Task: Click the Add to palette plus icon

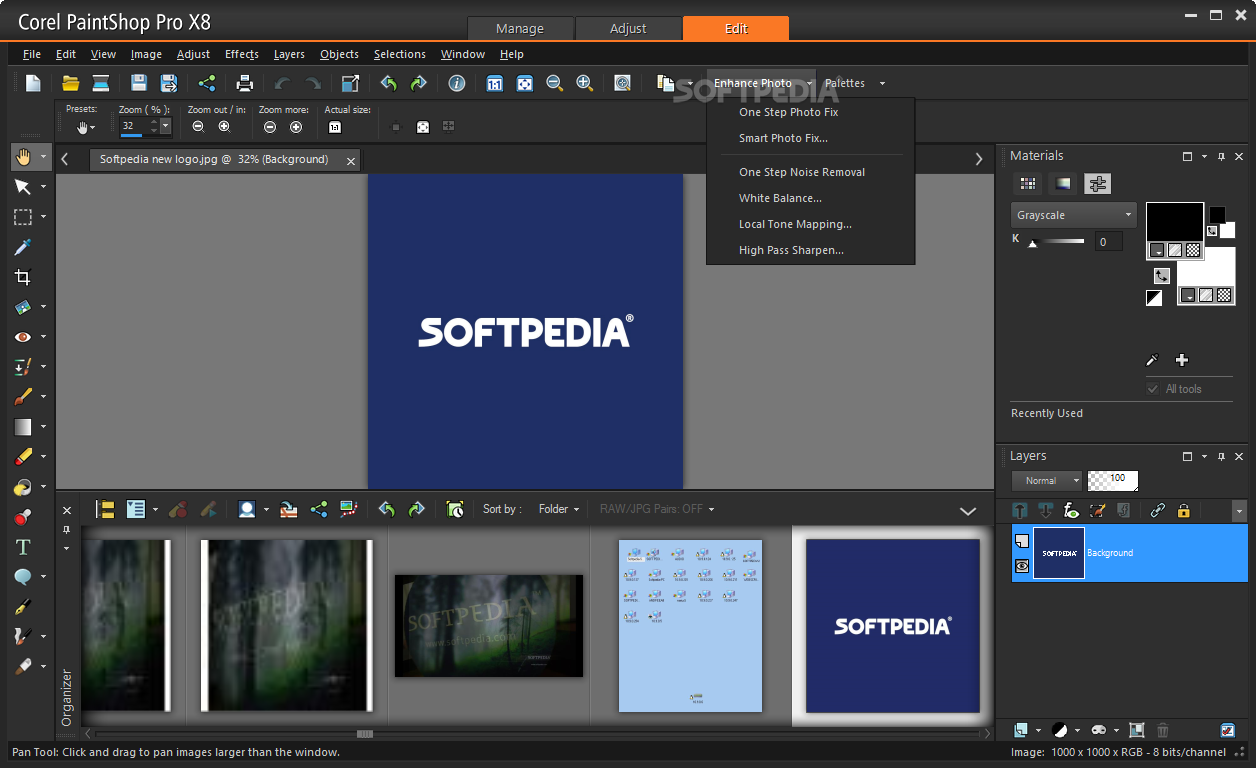Action: (x=1181, y=360)
